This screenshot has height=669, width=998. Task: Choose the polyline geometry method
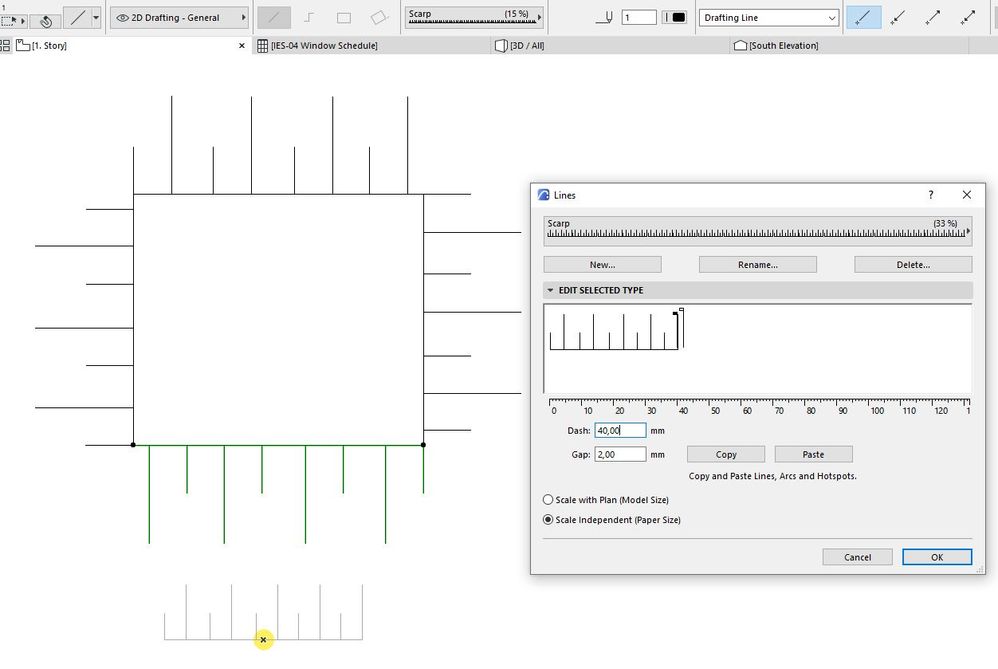[309, 18]
